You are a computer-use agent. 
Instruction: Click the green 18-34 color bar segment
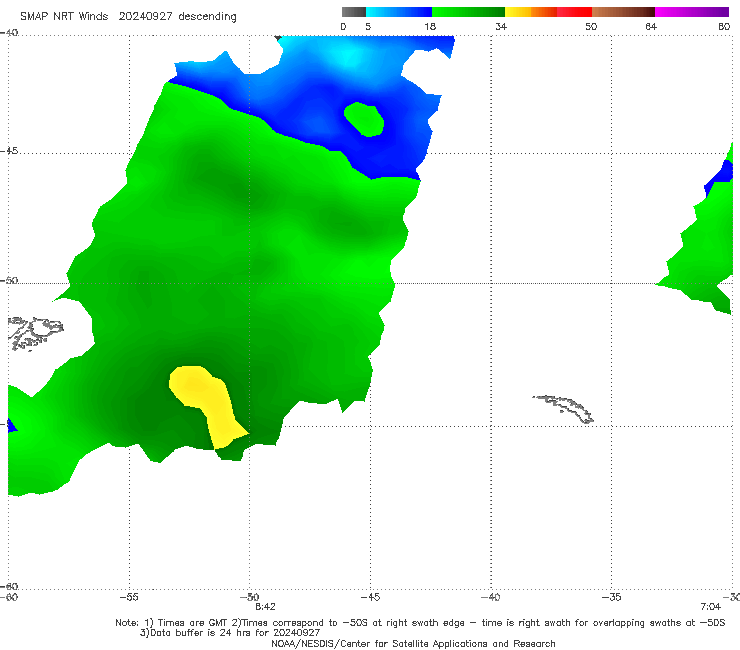pos(468,12)
